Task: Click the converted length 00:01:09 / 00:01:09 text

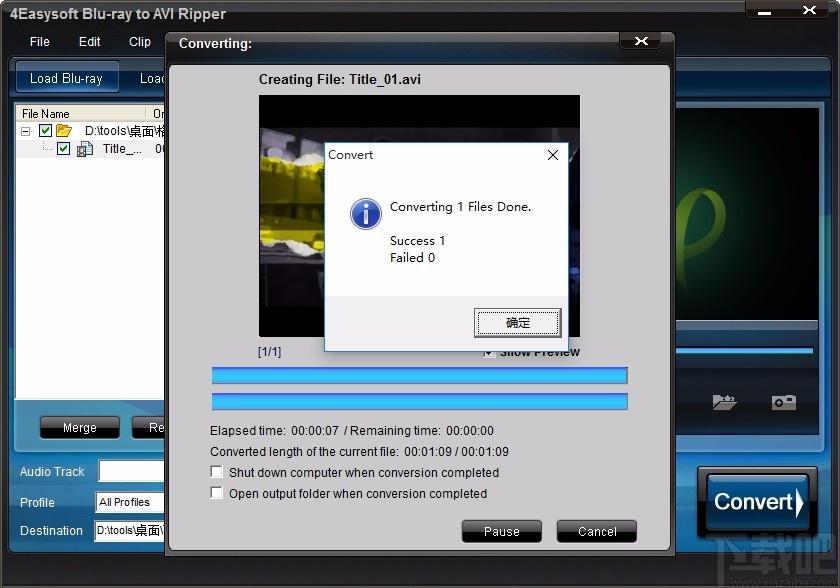Action: 456,451
